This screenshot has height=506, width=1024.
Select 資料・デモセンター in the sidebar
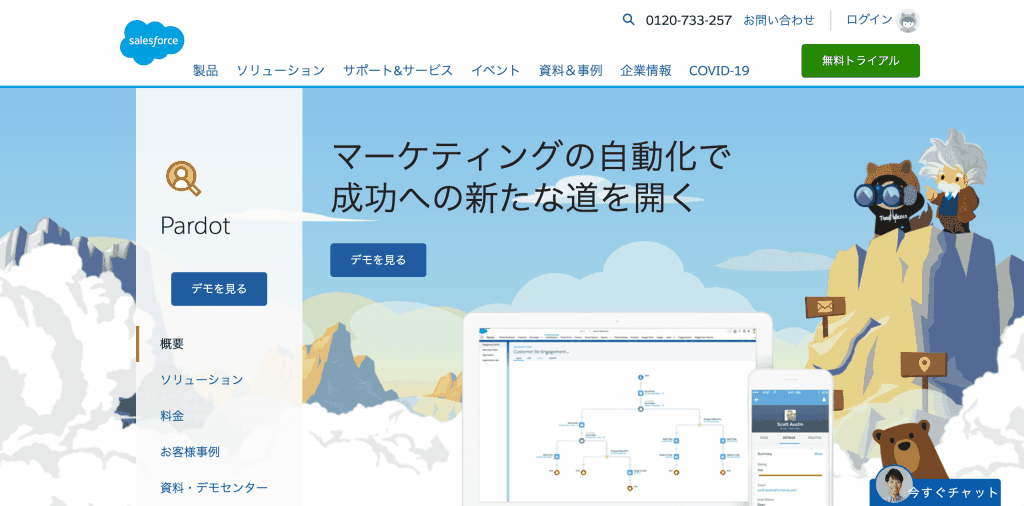click(x=214, y=487)
